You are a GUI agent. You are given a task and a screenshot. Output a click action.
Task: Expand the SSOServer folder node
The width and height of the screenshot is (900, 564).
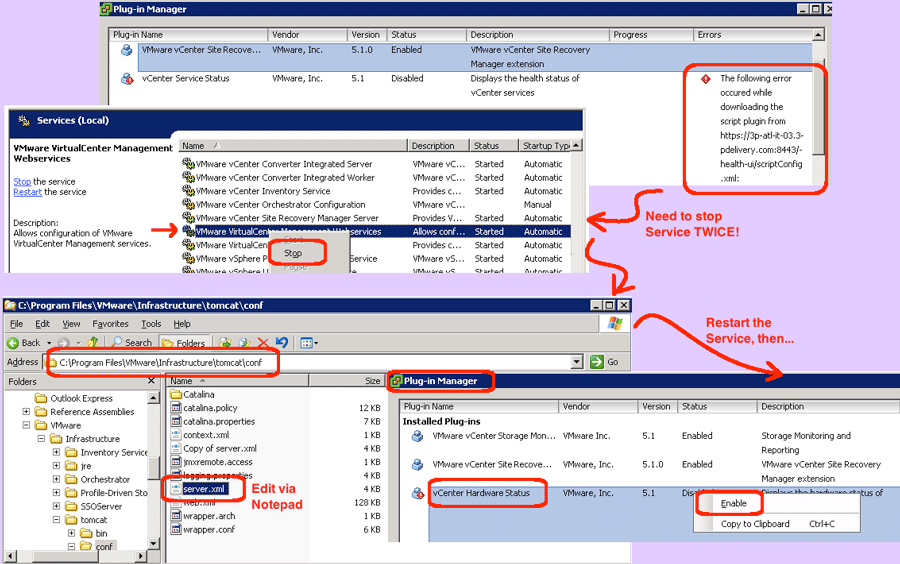click(x=56, y=506)
